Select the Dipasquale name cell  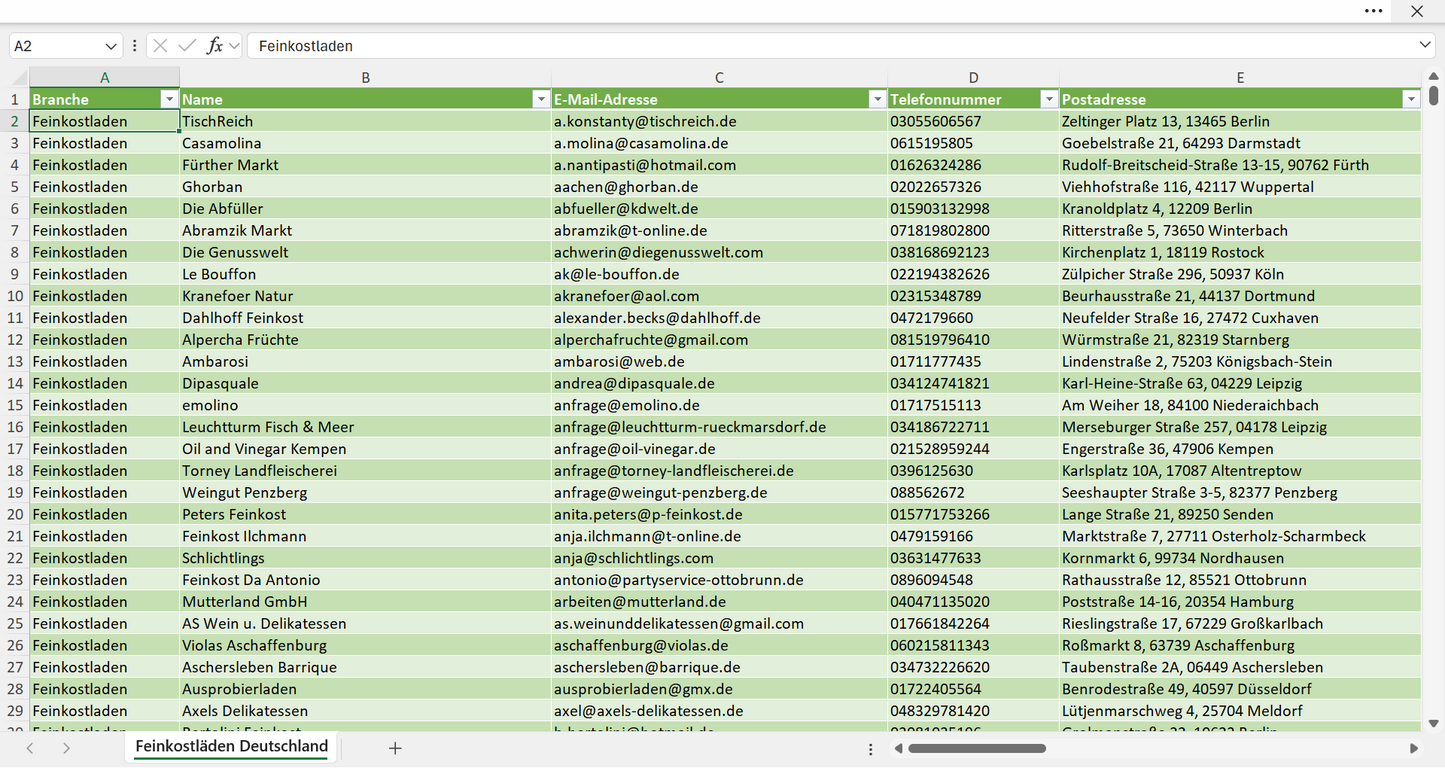coord(366,383)
